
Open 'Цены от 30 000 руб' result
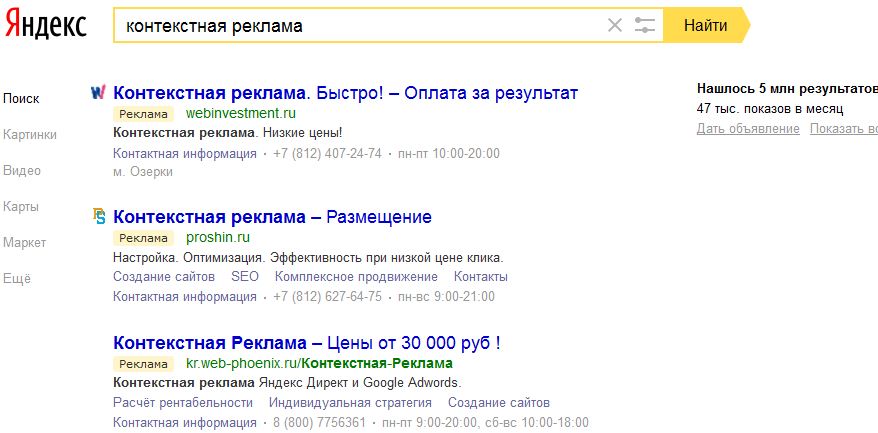tap(307, 343)
